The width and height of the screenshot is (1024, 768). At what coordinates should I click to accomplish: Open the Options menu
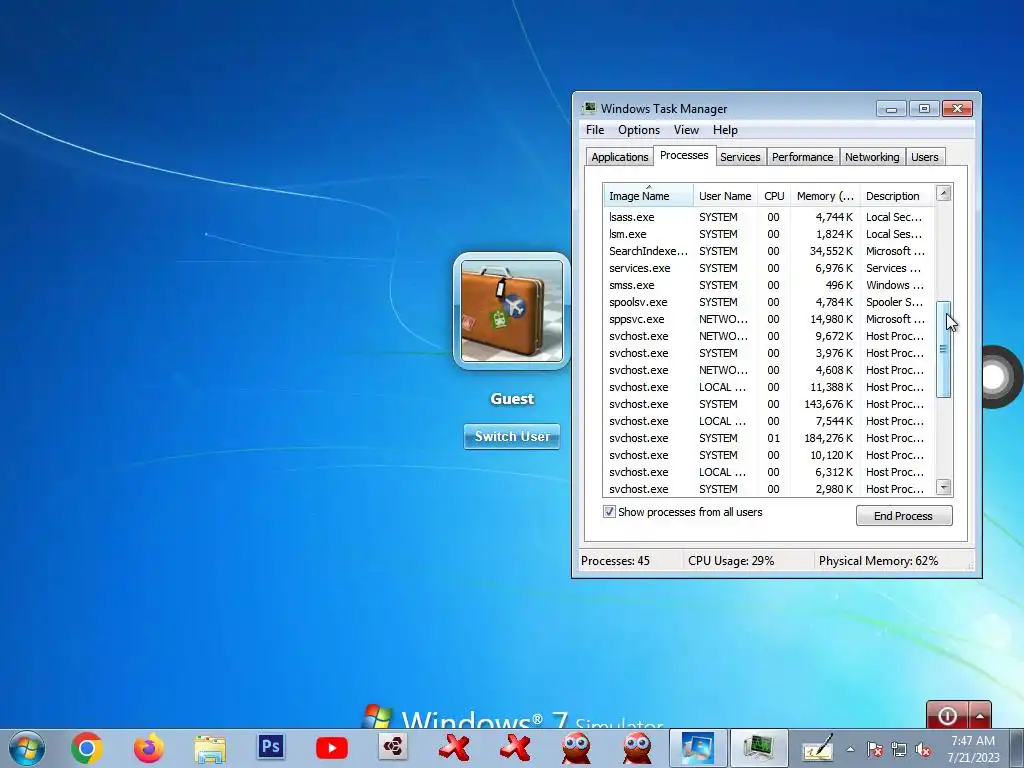639,130
